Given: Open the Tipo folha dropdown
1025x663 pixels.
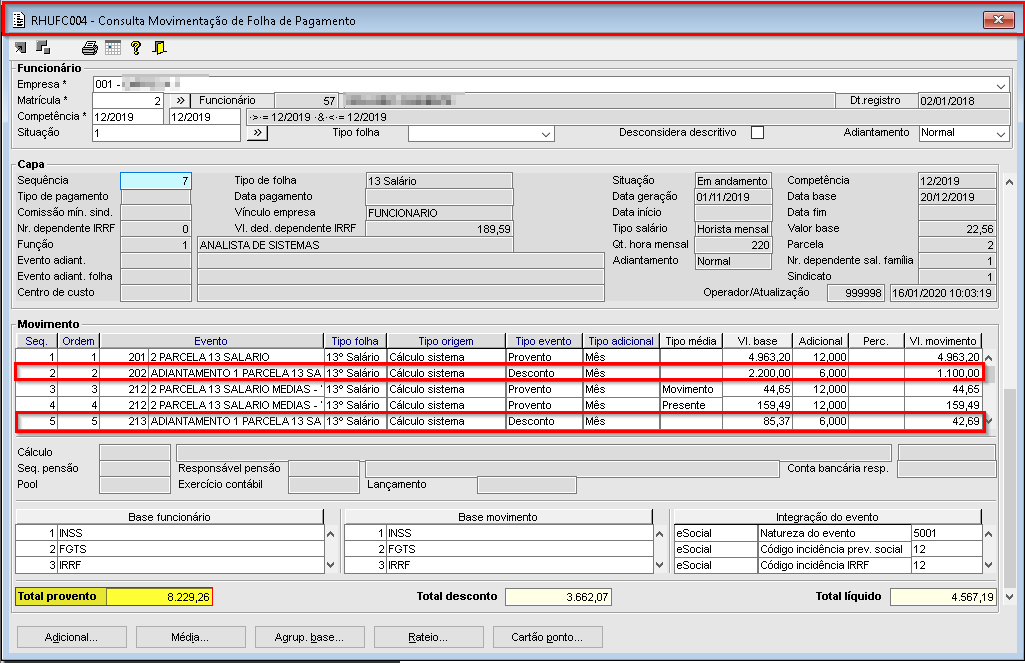Looking at the screenshot, I should [x=546, y=134].
